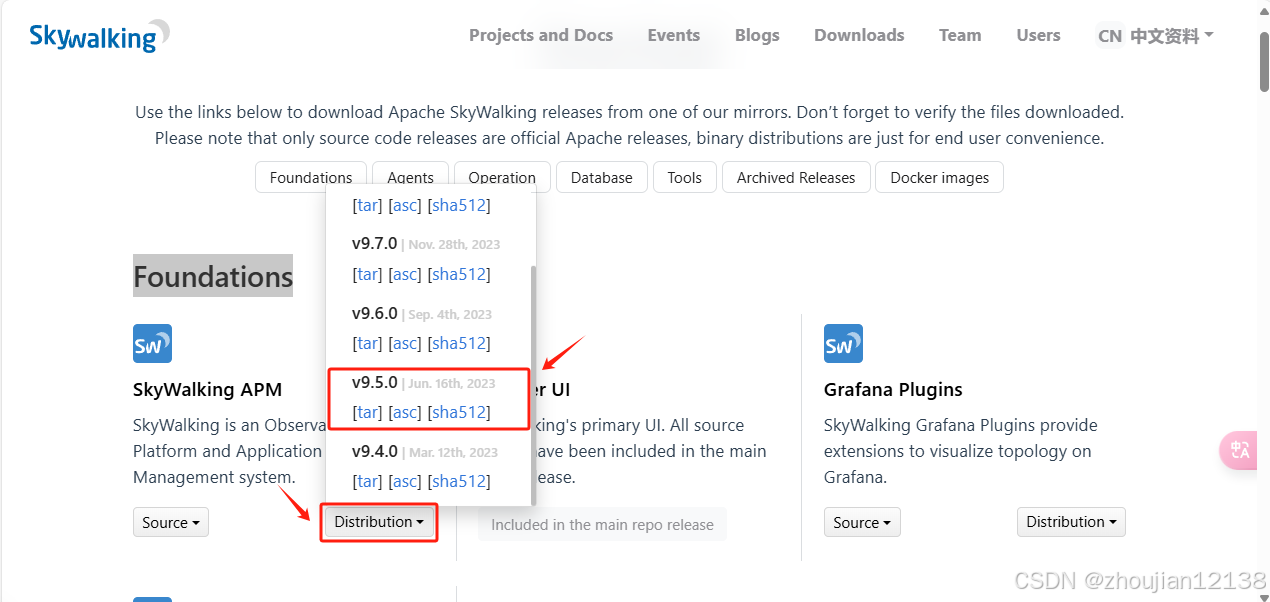This screenshot has width=1270, height=602.
Task: Click the Grafana Plugins SW icon
Action: click(x=843, y=343)
